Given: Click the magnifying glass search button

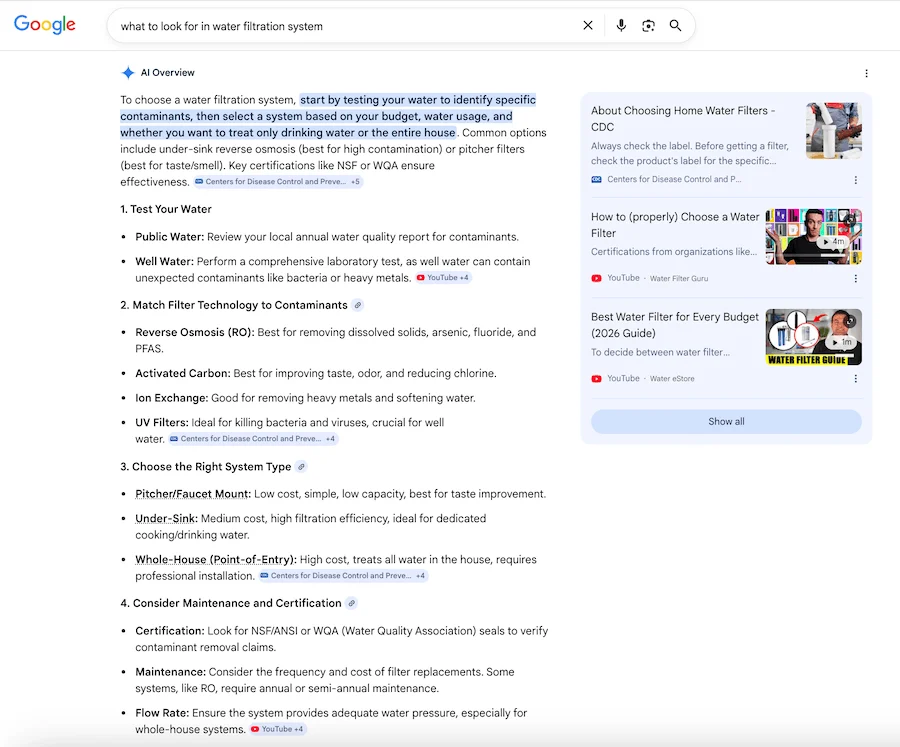Looking at the screenshot, I should click(676, 26).
